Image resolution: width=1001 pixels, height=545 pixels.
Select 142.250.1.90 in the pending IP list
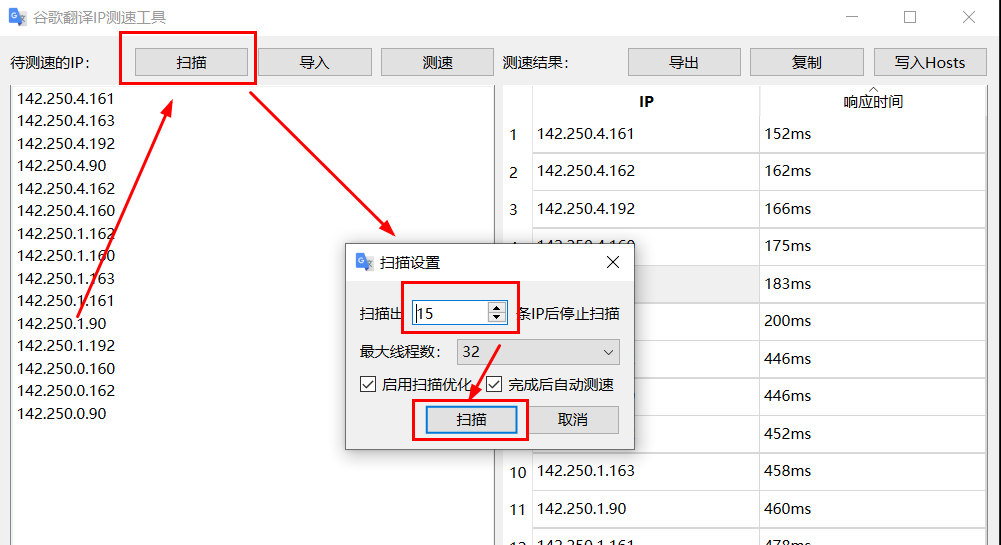(62, 324)
